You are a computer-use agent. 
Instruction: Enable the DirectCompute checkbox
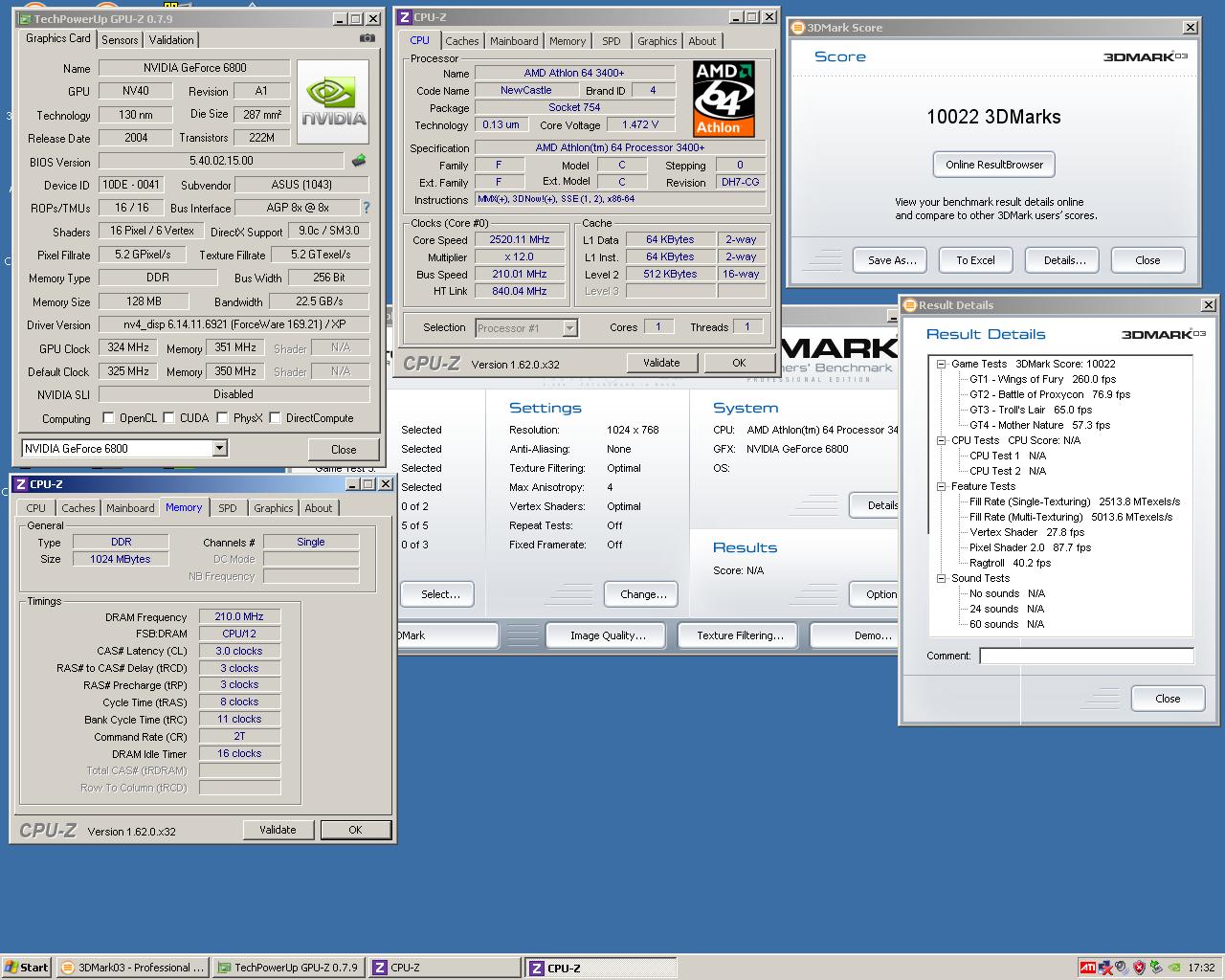point(275,418)
